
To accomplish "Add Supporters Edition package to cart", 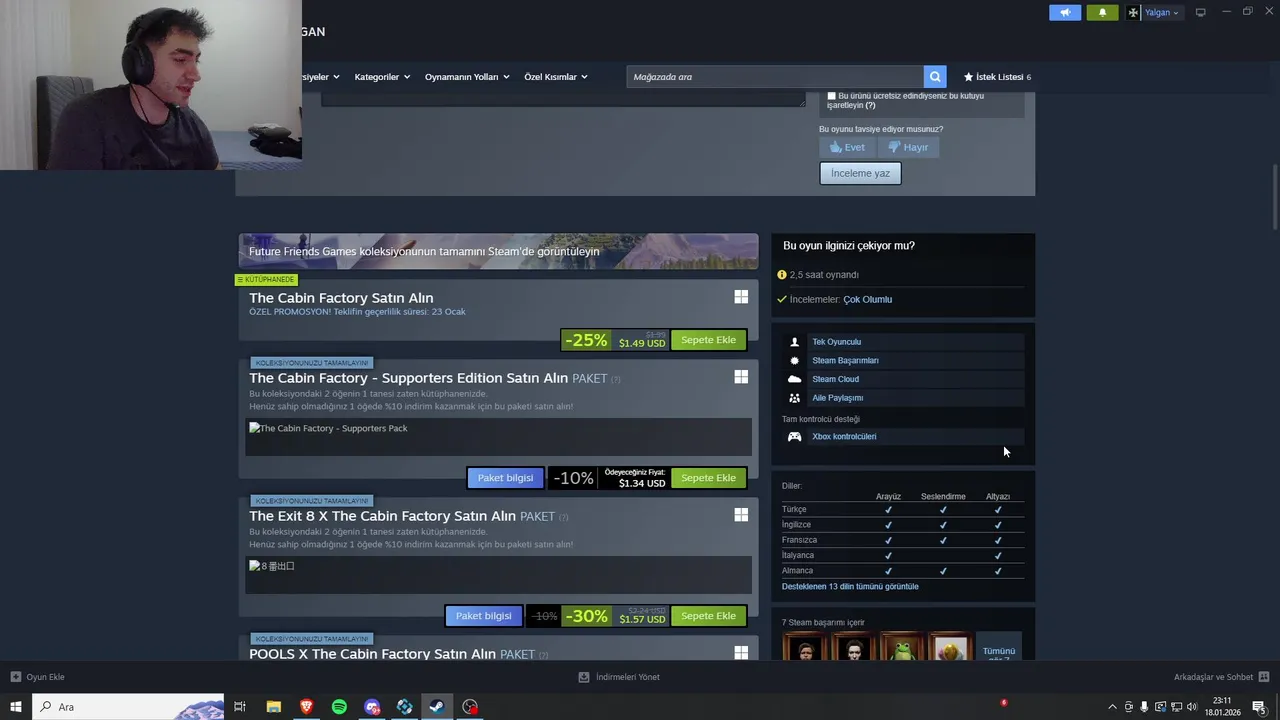I will click(x=708, y=478).
